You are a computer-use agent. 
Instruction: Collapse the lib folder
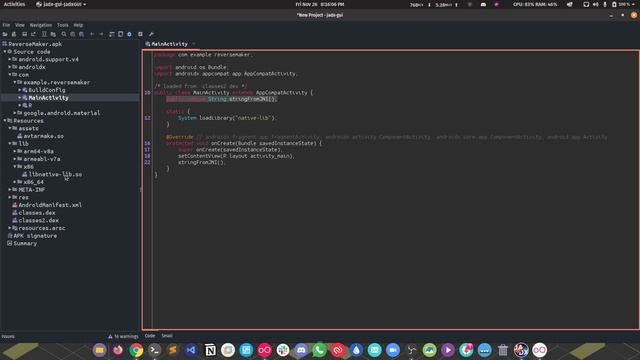tap(10, 144)
